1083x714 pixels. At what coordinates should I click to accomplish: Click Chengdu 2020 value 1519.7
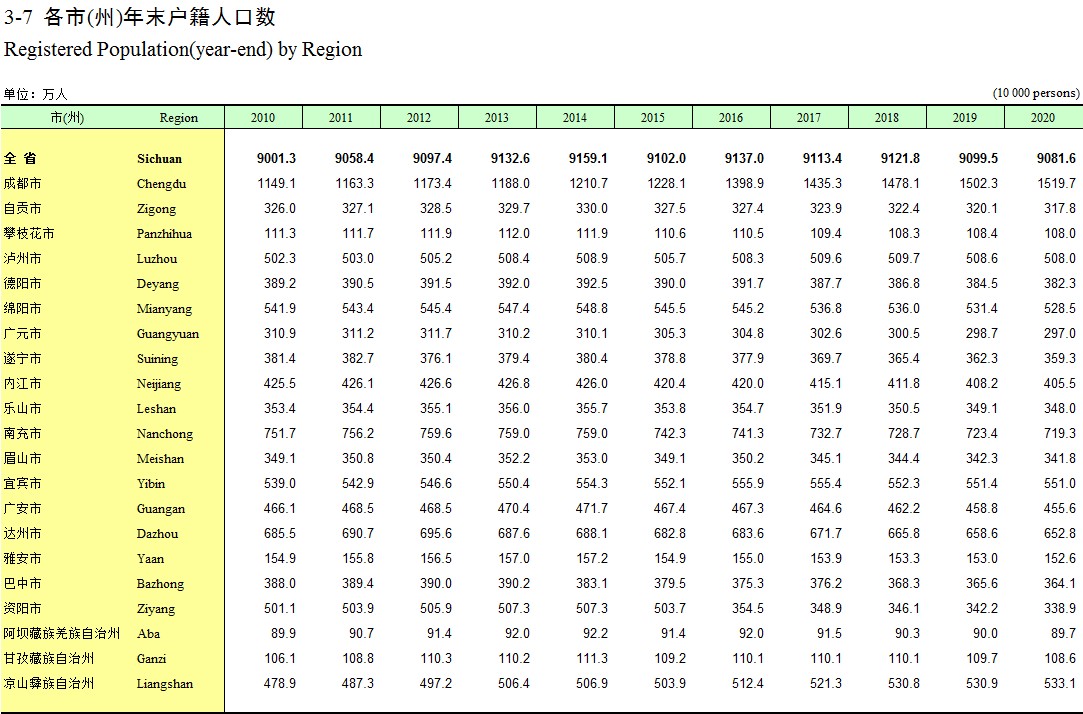pos(1056,183)
